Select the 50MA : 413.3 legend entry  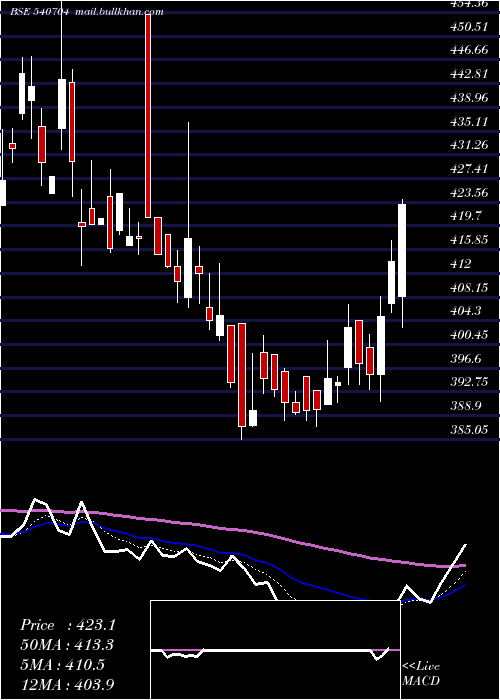click(67, 645)
